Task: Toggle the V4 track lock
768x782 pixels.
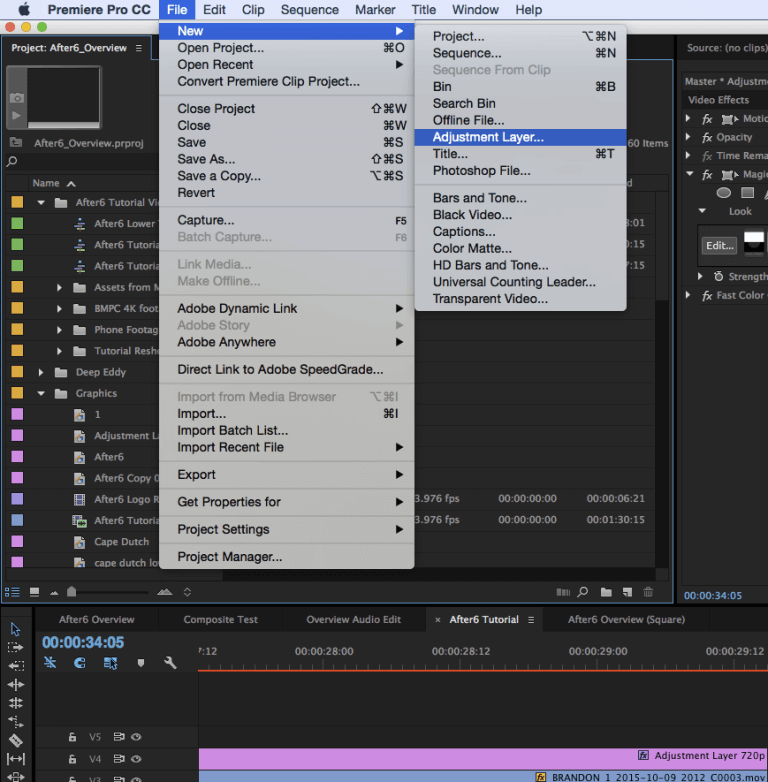Action: 72,759
